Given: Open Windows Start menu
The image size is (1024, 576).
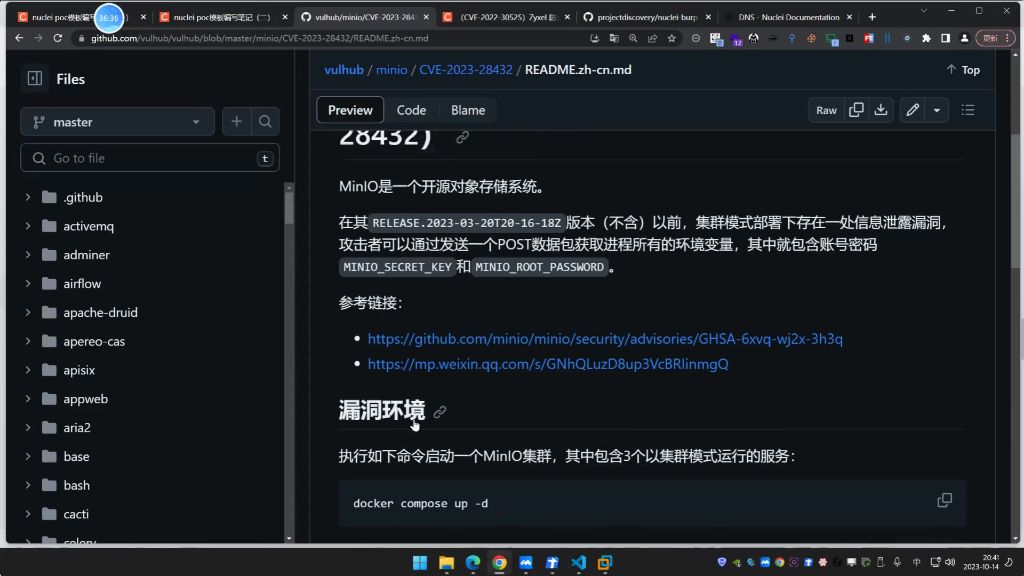Looking at the screenshot, I should (420, 562).
